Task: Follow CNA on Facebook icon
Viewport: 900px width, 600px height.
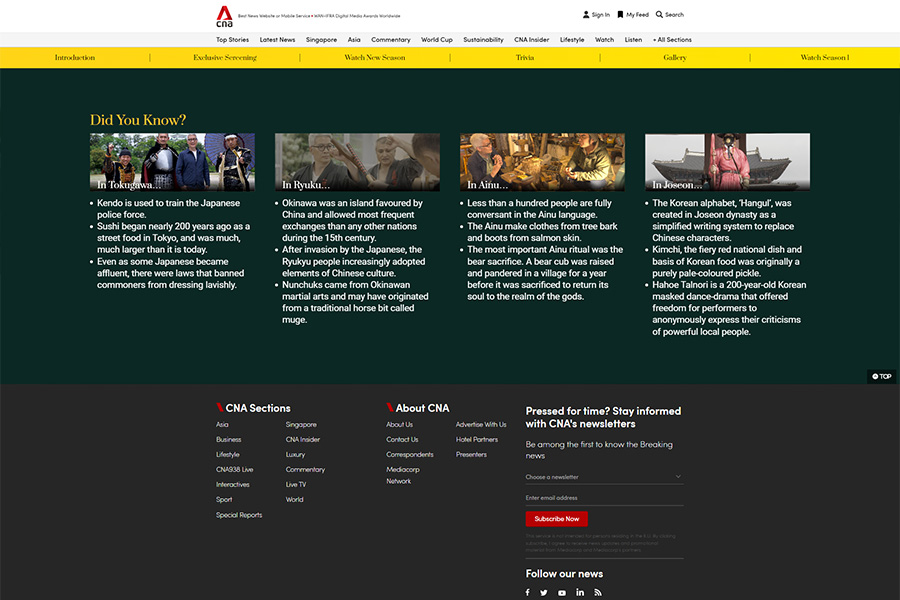Action: pyautogui.click(x=527, y=593)
